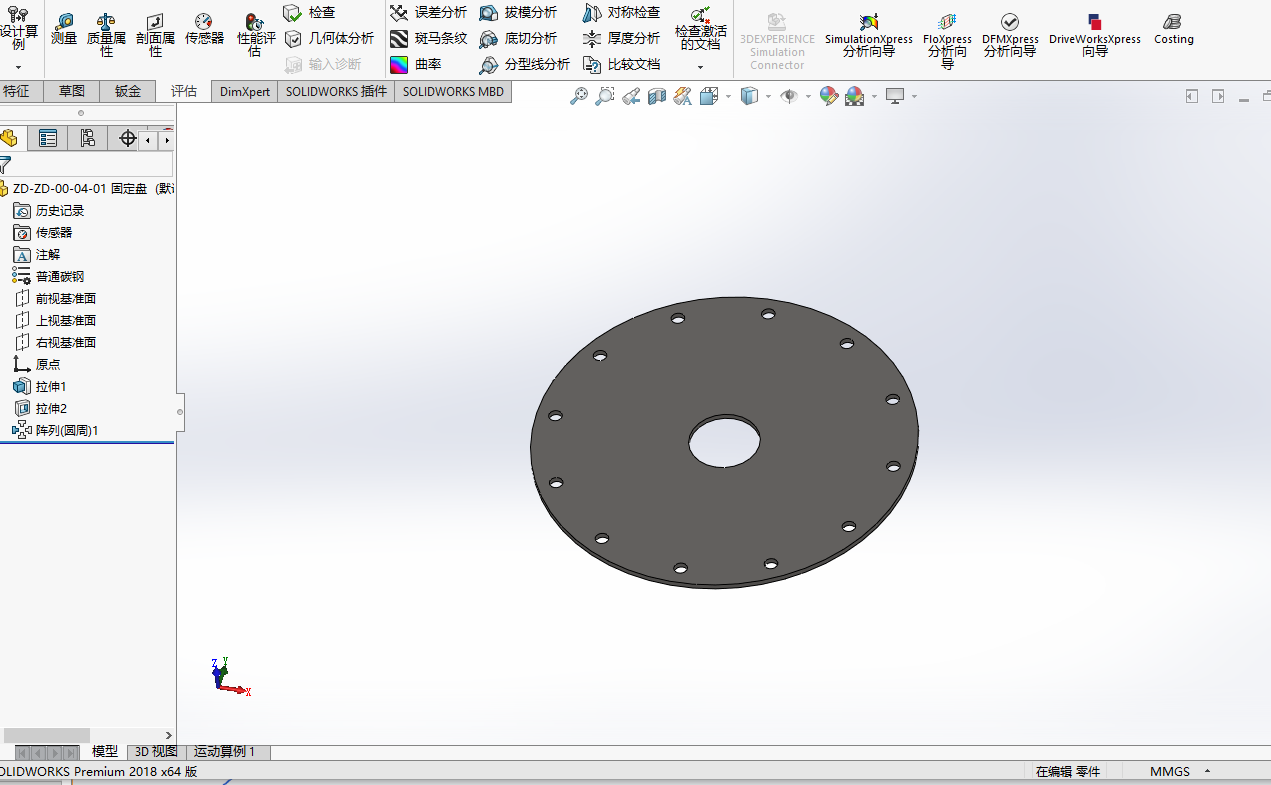Switch to the 钣金 tab
The width and height of the screenshot is (1271, 785).
tap(128, 91)
